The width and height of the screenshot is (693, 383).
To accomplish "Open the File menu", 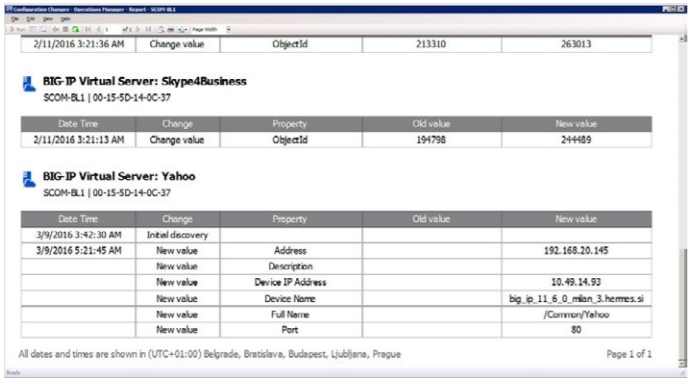I will (x=15, y=19).
